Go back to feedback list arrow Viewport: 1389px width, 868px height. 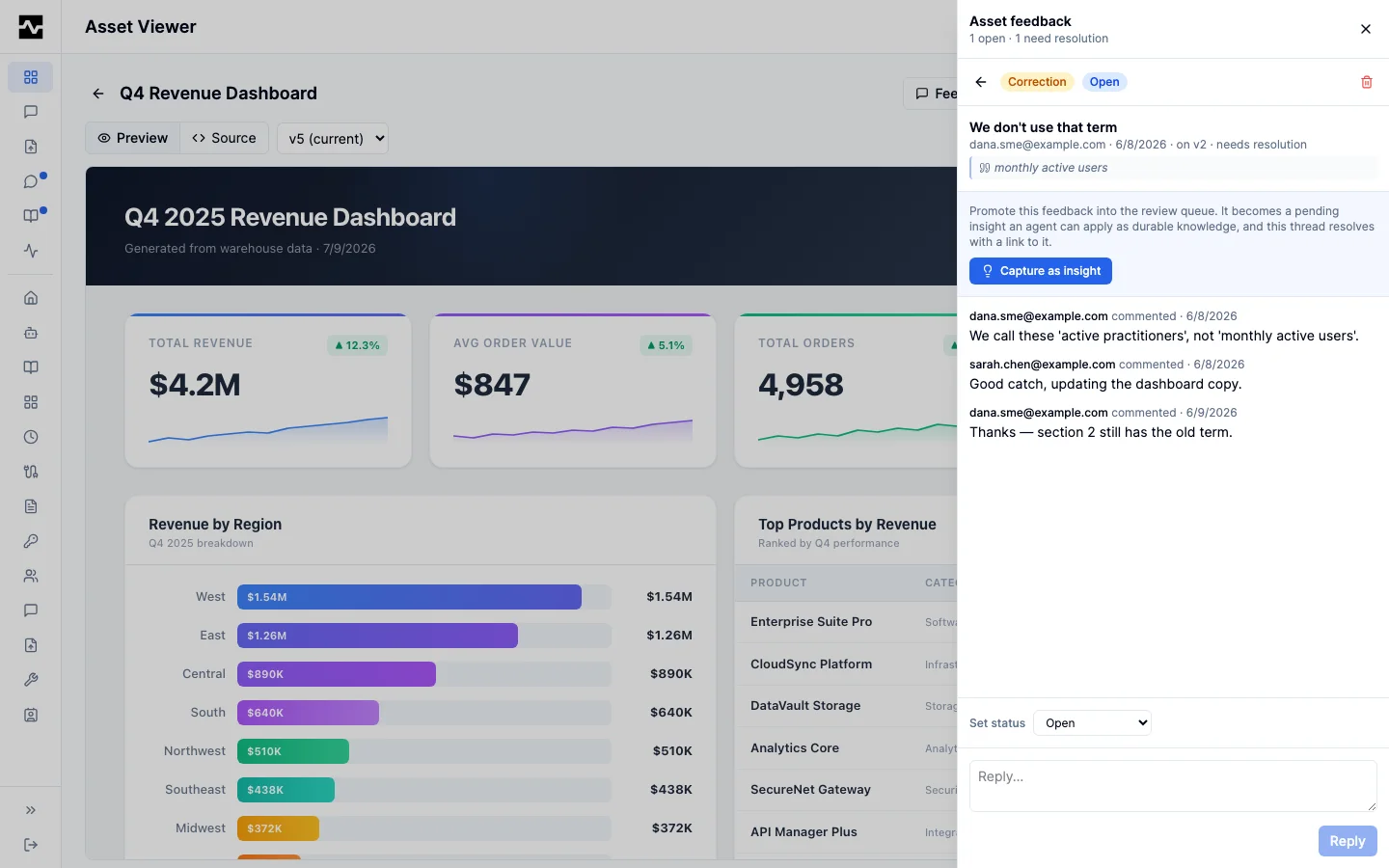[x=981, y=82]
